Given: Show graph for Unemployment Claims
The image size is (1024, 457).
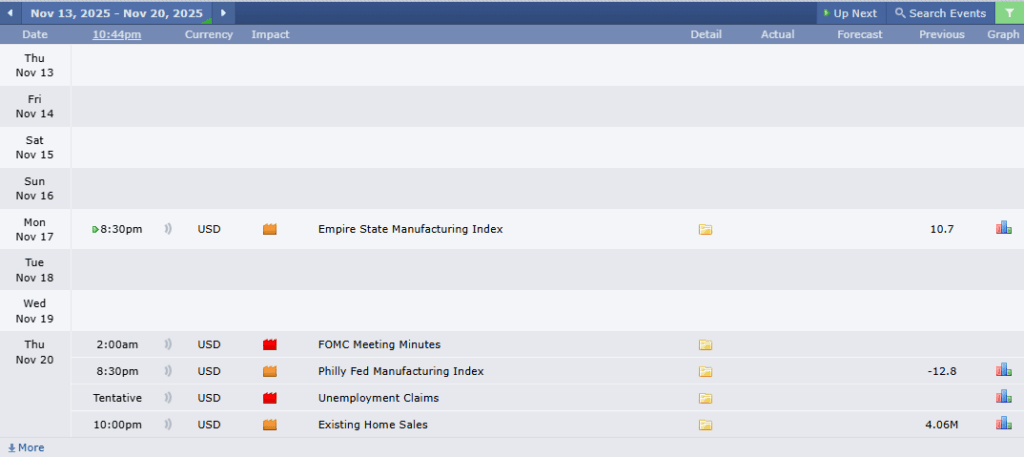Looking at the screenshot, I should (x=1003, y=398).
